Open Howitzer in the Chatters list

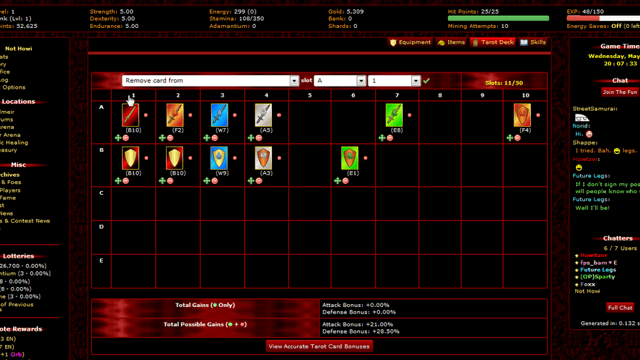tap(593, 255)
